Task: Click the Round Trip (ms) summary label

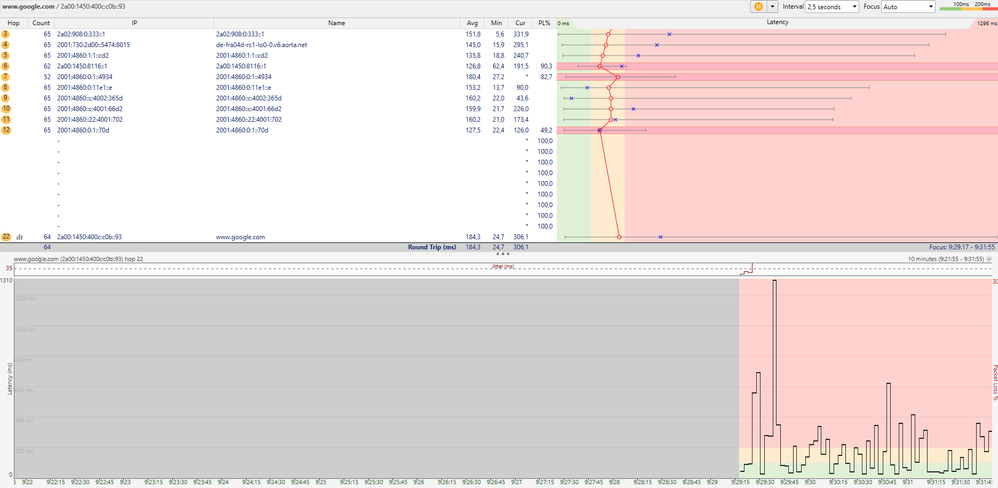Action: pyautogui.click(x=432, y=246)
